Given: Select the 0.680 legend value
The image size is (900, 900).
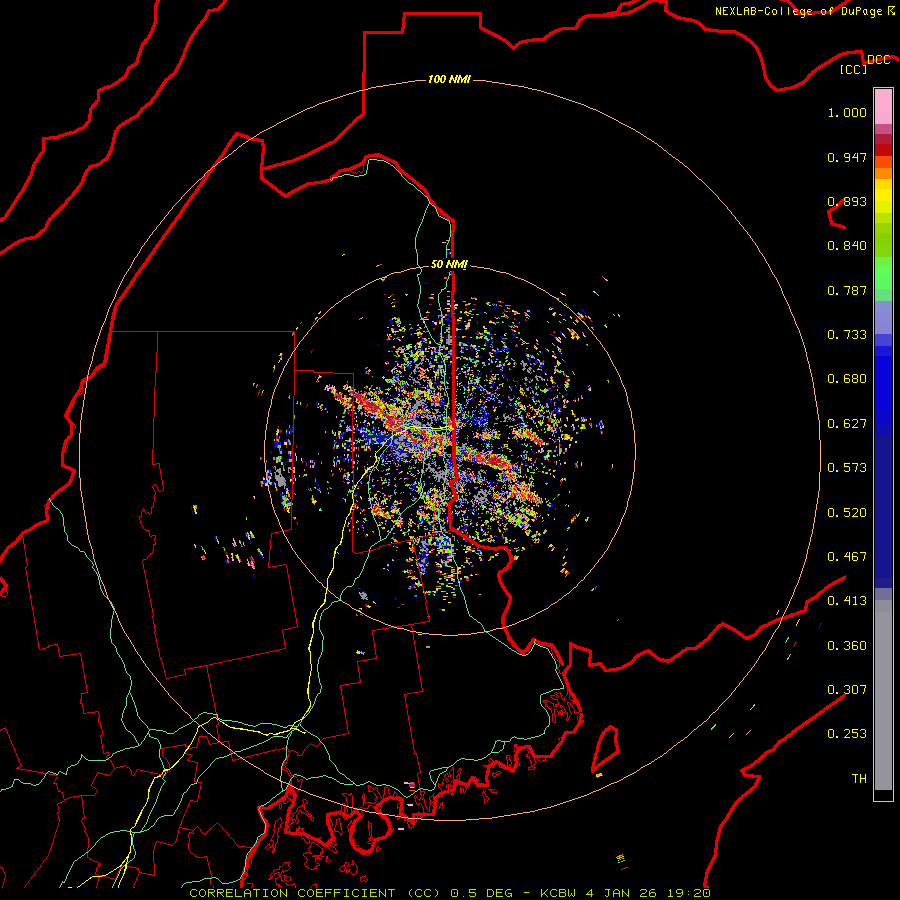Looking at the screenshot, I should (x=847, y=379).
